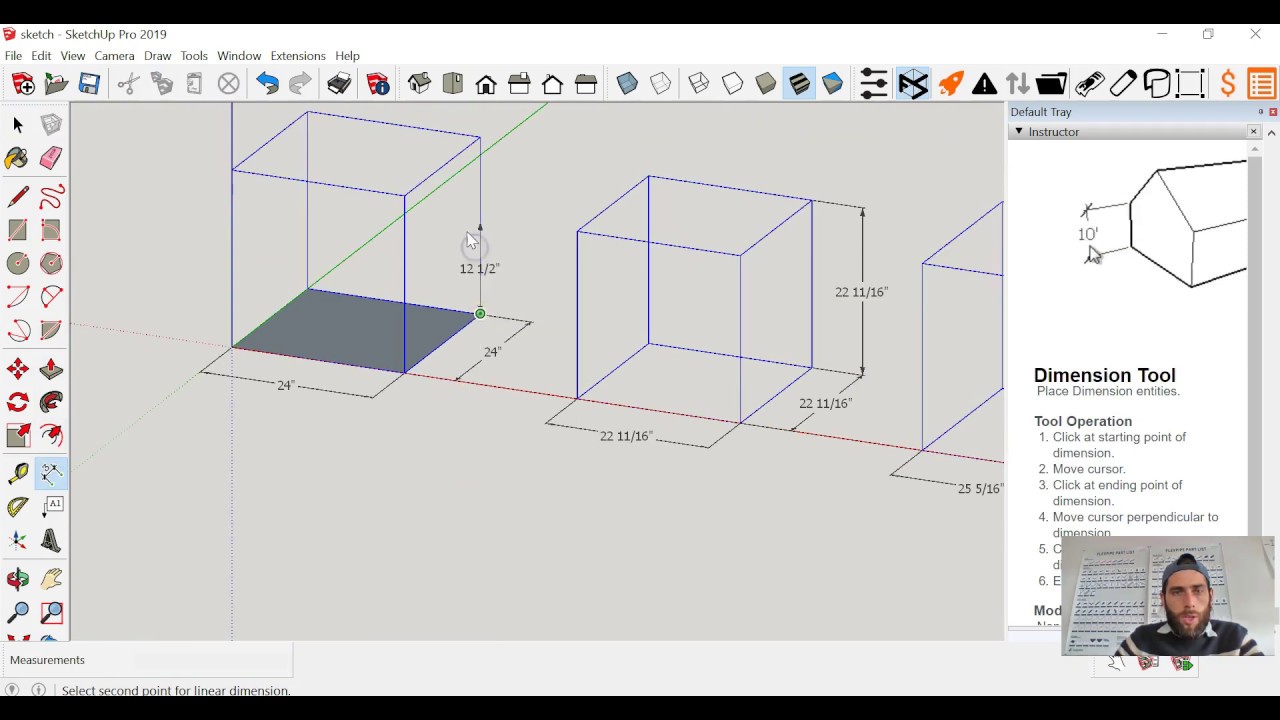Screen dimensions: 1280x720
Task: Enable Wireframe style
Action: pos(699,84)
